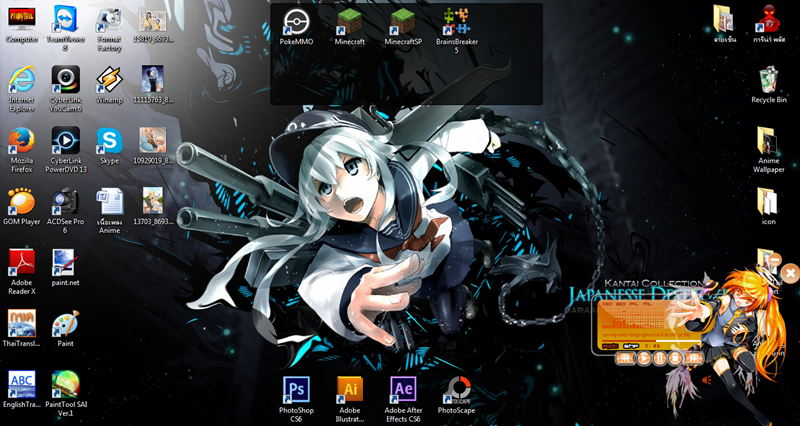Skip to next track in music widget
800x426 pixels.
point(693,358)
